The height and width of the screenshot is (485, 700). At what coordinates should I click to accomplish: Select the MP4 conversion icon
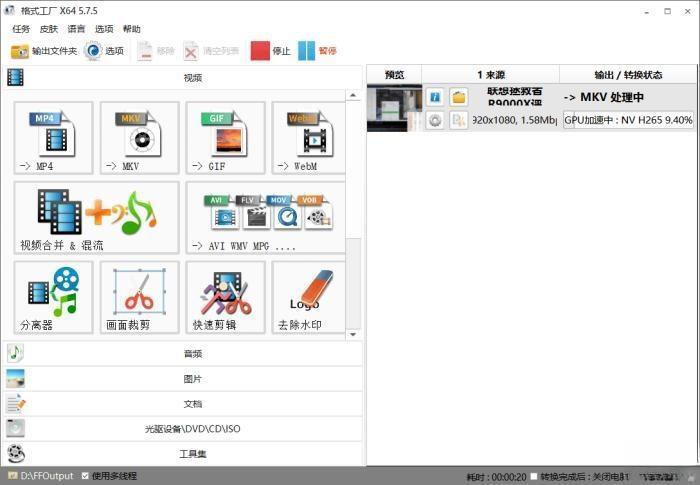(x=53, y=137)
